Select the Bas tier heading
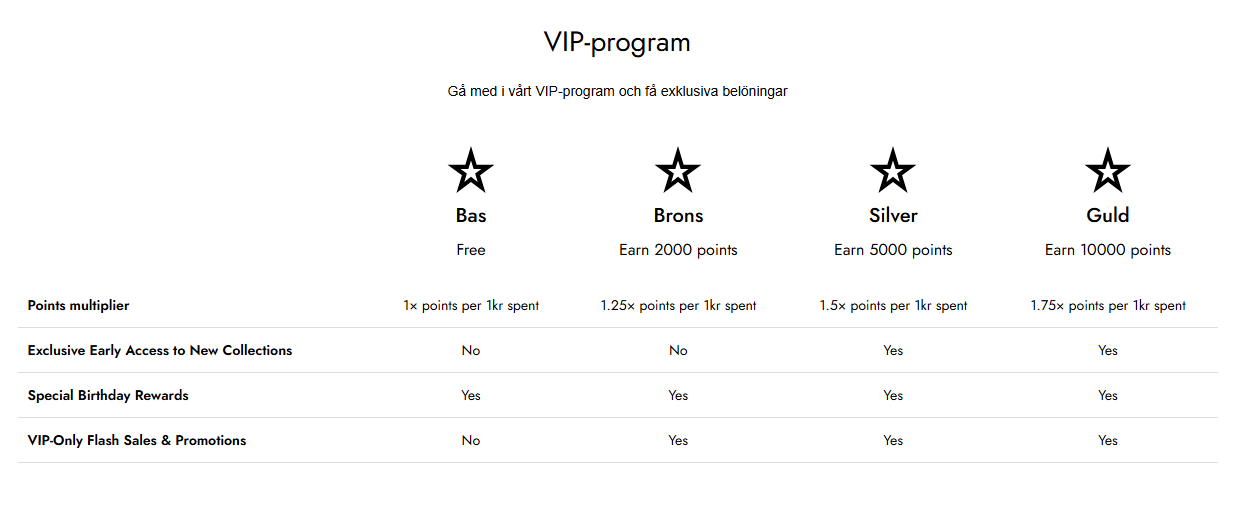 (471, 215)
